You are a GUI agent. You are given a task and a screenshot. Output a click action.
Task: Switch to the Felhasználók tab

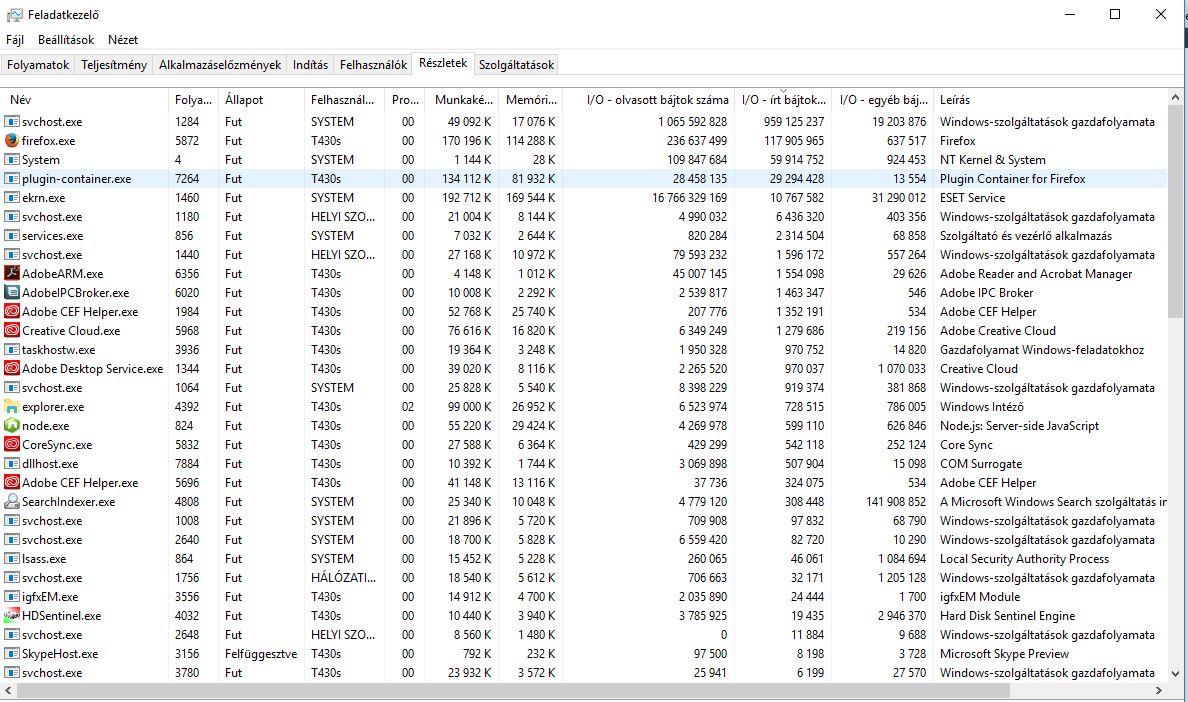click(374, 65)
